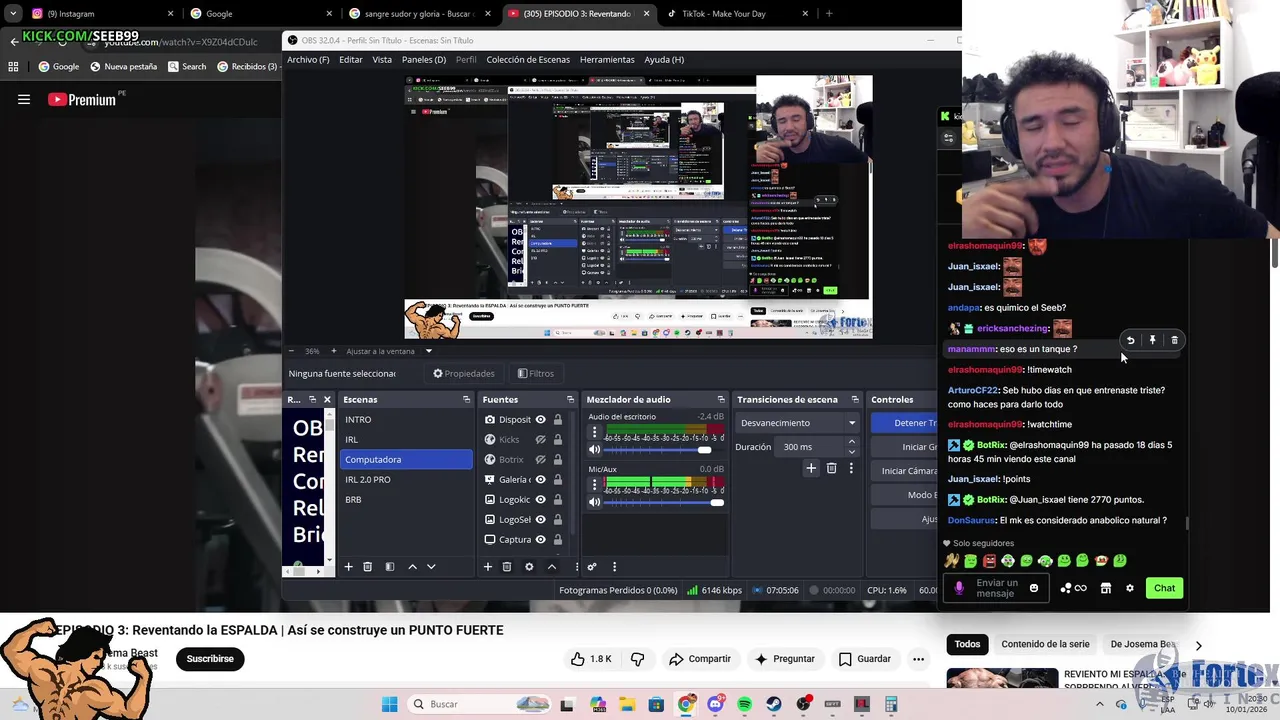Click the chat microphone icon
This screenshot has width=1280, height=720.
tap(959, 588)
